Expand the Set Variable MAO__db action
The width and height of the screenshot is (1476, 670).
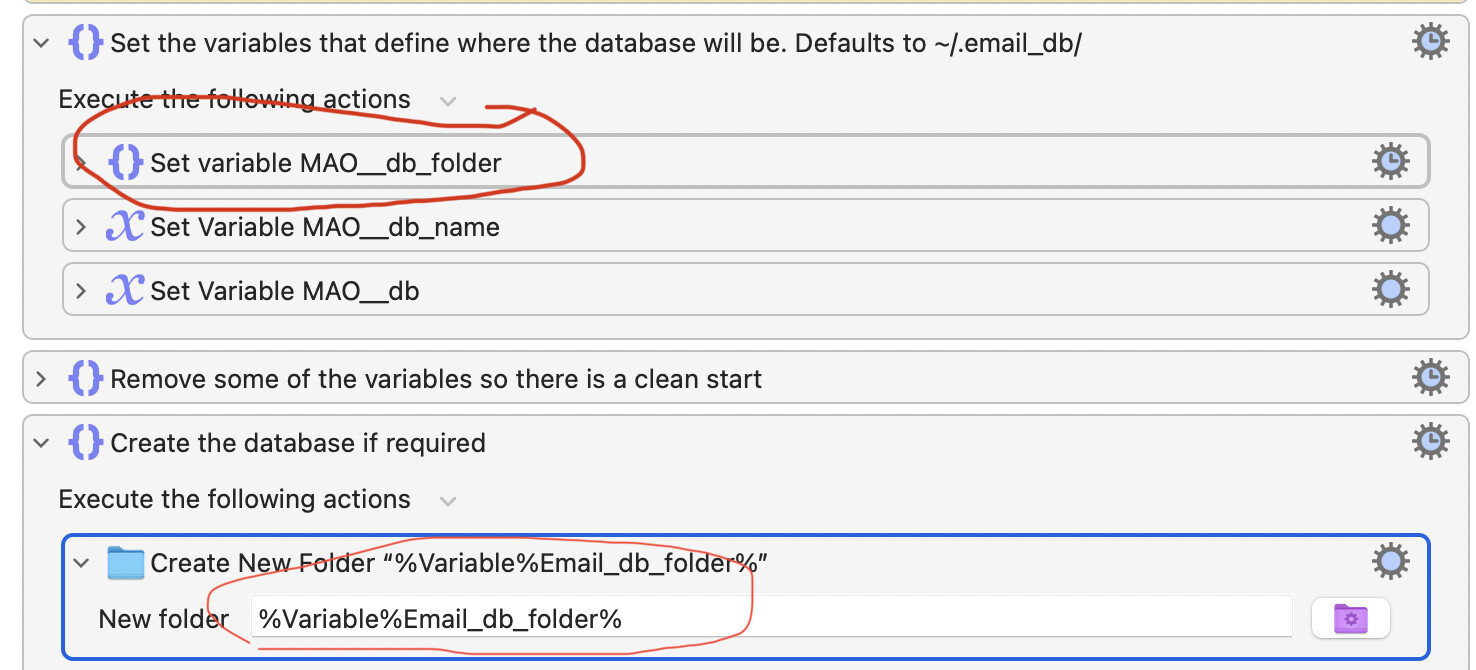pyautogui.click(x=82, y=291)
